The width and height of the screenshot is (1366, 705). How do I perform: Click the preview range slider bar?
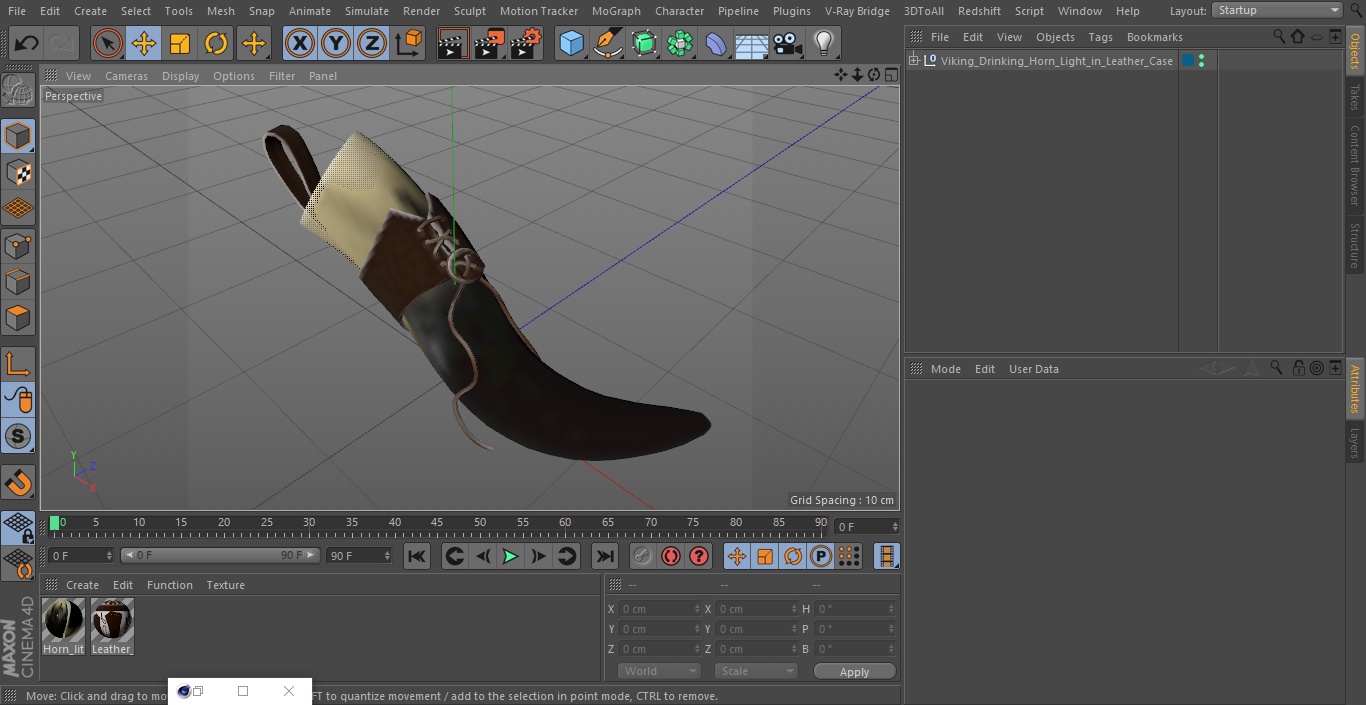[x=220, y=555]
